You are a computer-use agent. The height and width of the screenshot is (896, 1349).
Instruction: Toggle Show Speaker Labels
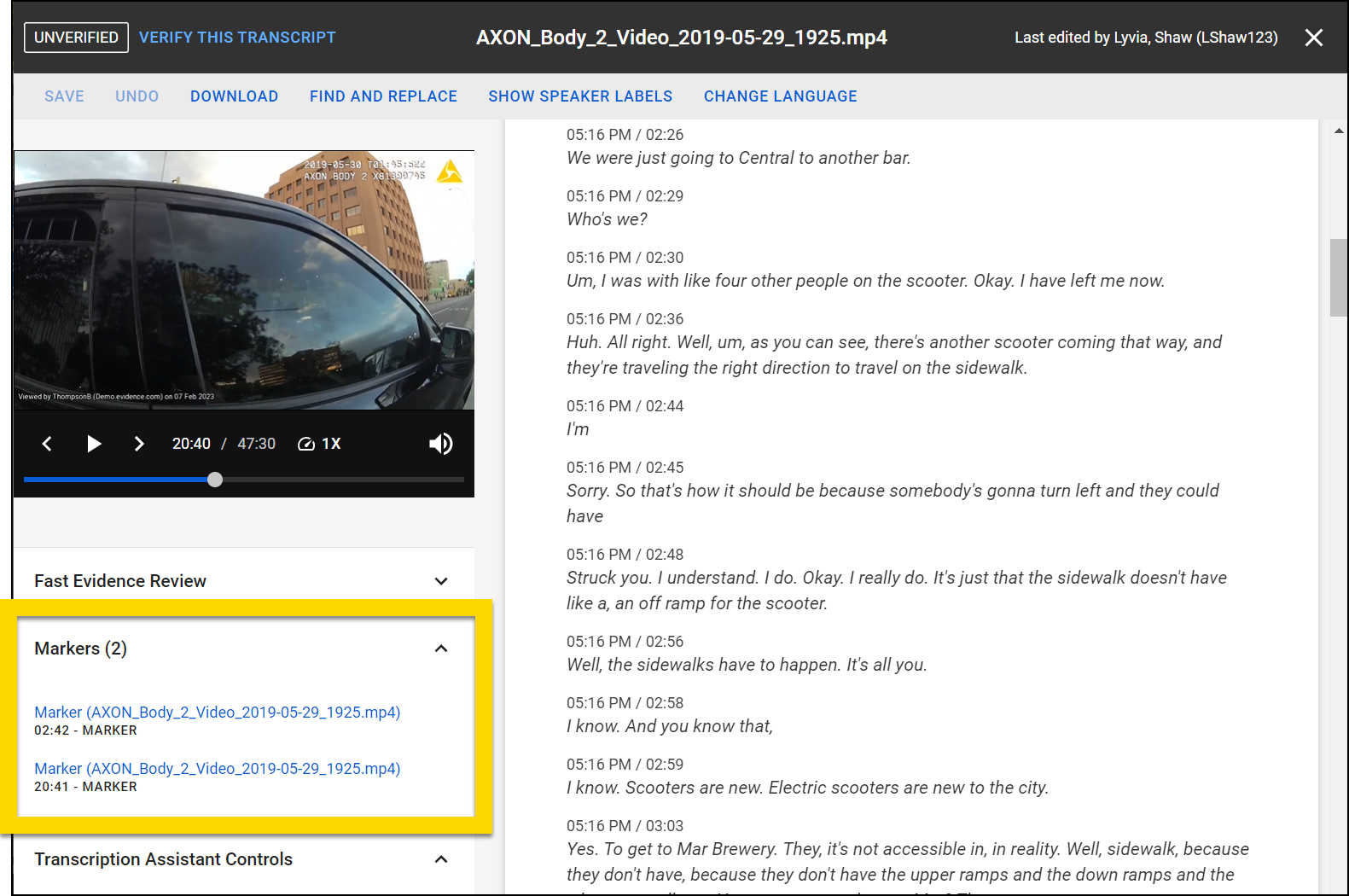click(x=580, y=96)
